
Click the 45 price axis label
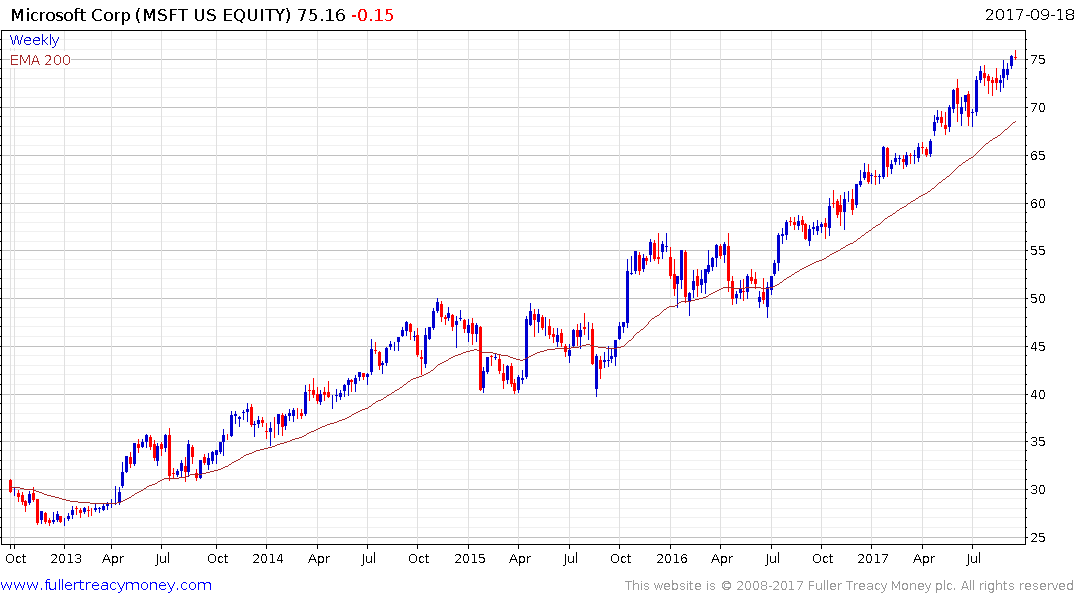1037,347
